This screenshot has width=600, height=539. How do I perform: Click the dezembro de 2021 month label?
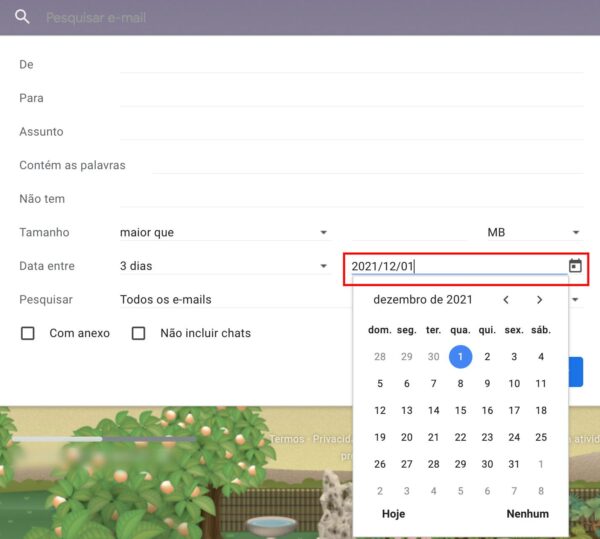pyautogui.click(x=423, y=300)
